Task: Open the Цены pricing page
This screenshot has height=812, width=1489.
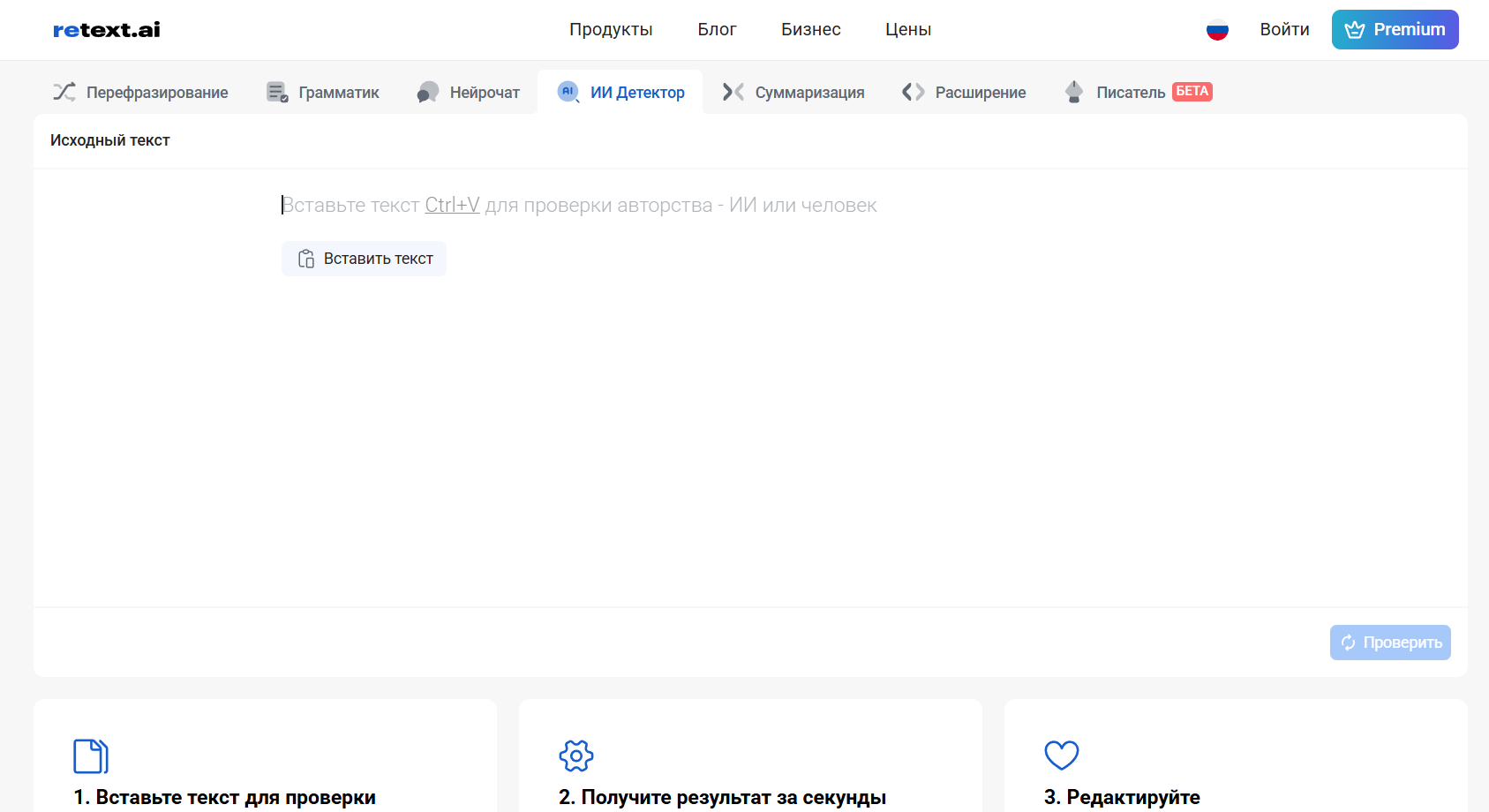Action: tap(908, 30)
